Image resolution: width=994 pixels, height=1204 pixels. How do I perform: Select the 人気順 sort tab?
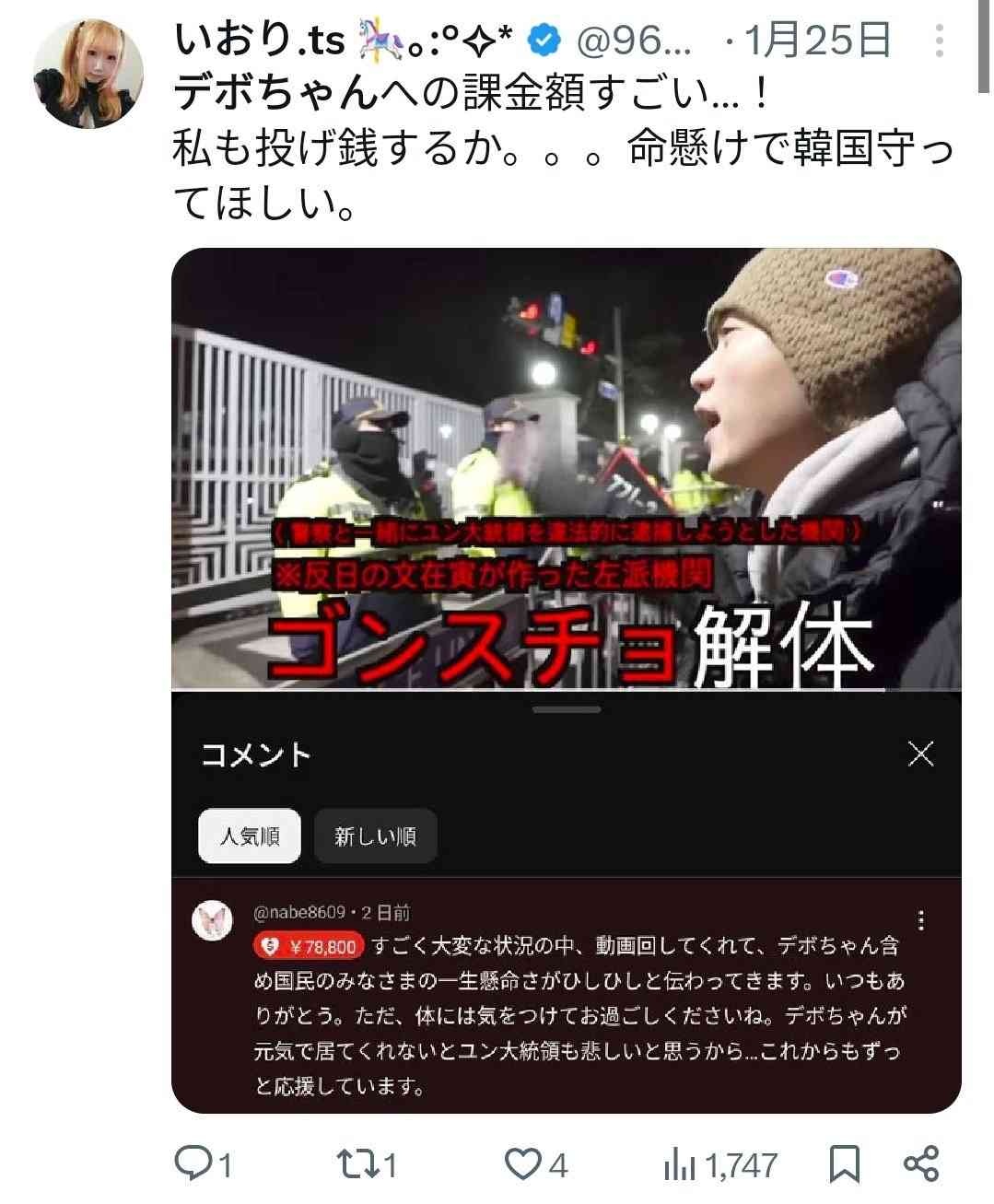point(250,836)
